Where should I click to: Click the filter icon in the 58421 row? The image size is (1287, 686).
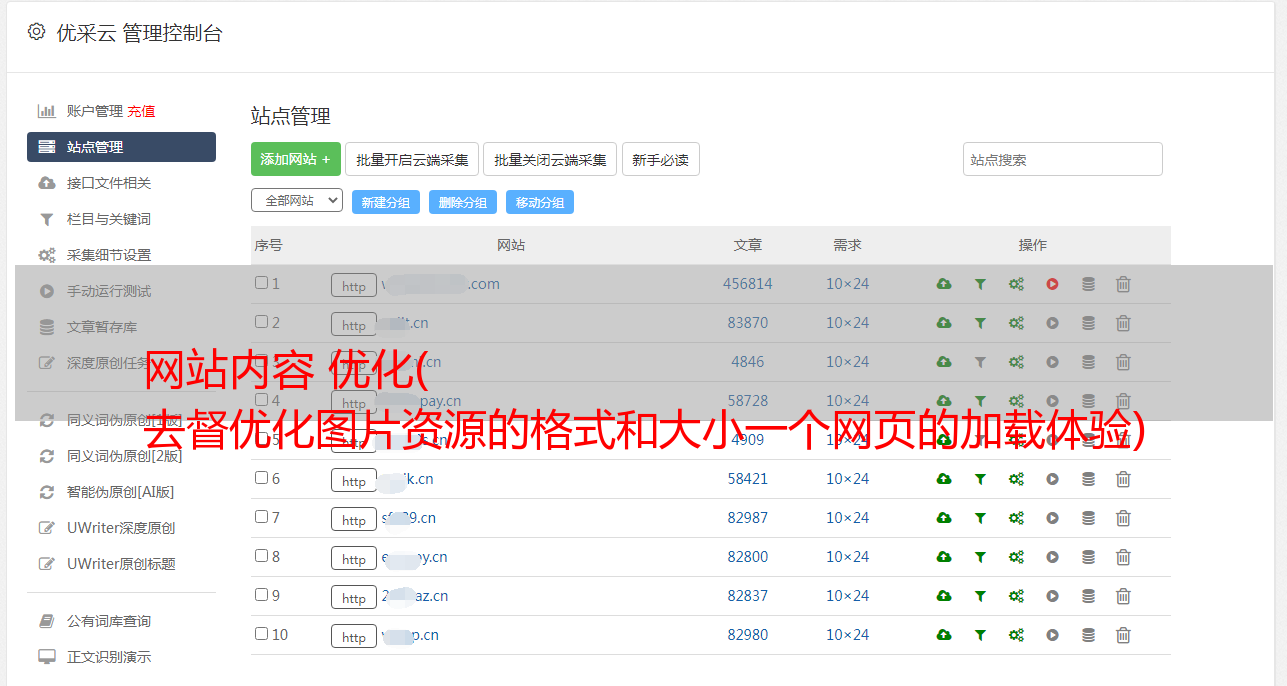pyautogui.click(x=980, y=479)
